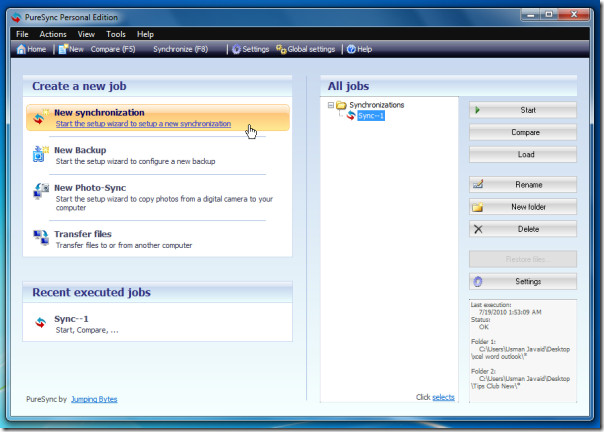Close the PureSync window
This screenshot has height=432, width=604.
[x=574, y=15]
